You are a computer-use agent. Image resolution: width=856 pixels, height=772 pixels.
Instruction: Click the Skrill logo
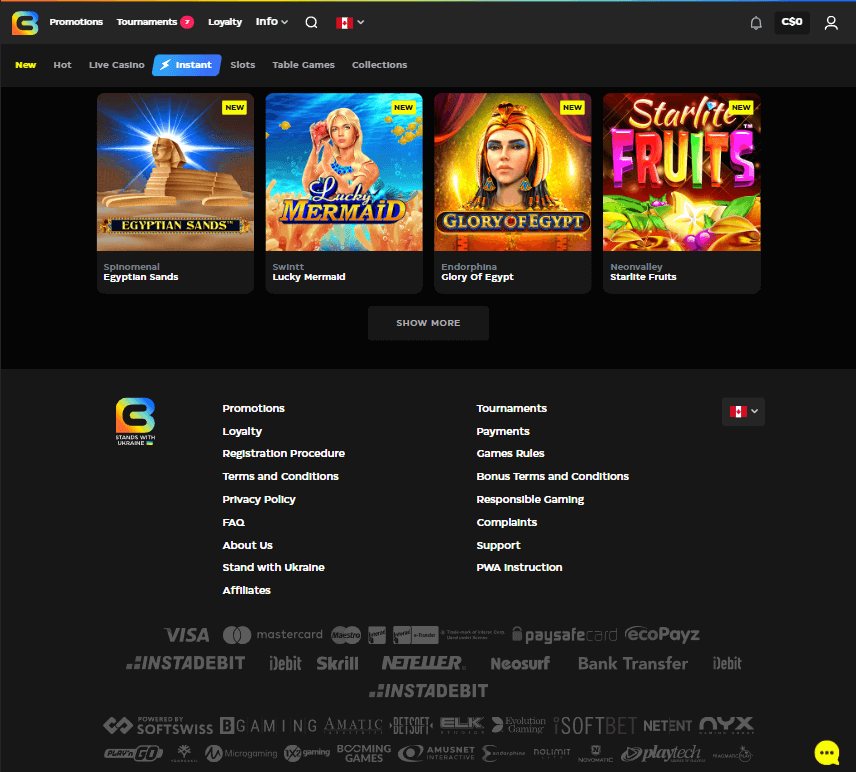click(x=337, y=663)
